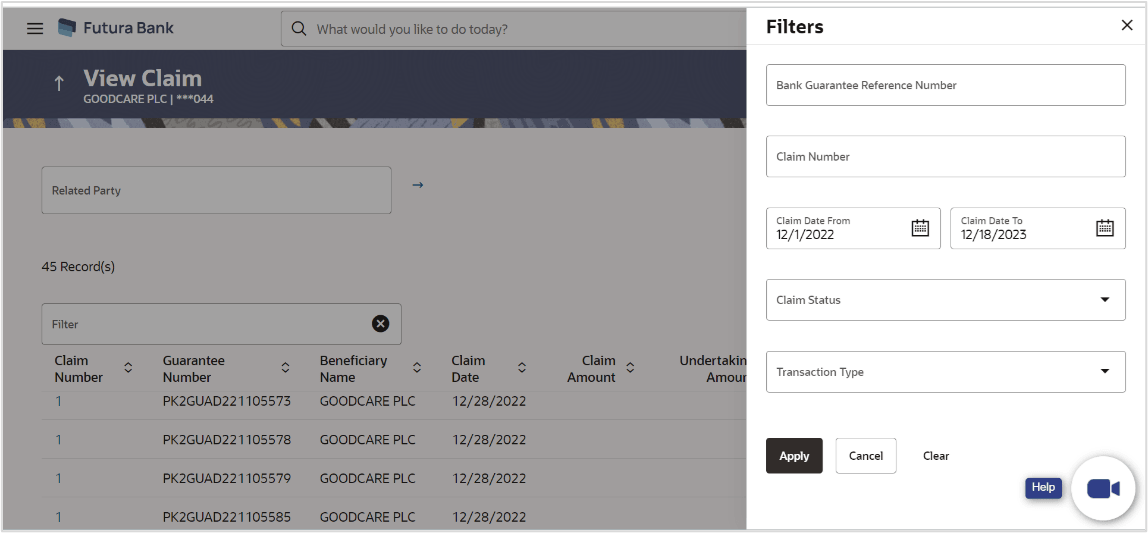Expand the Transaction Type dropdown
This screenshot has height=533, width=1148.
[1104, 372]
